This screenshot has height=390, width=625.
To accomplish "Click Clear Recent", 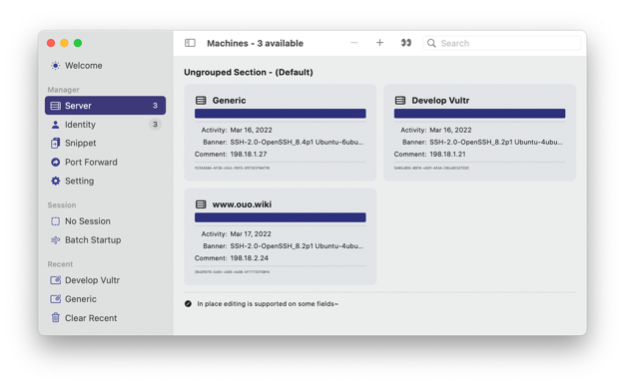I will click(105, 318).
